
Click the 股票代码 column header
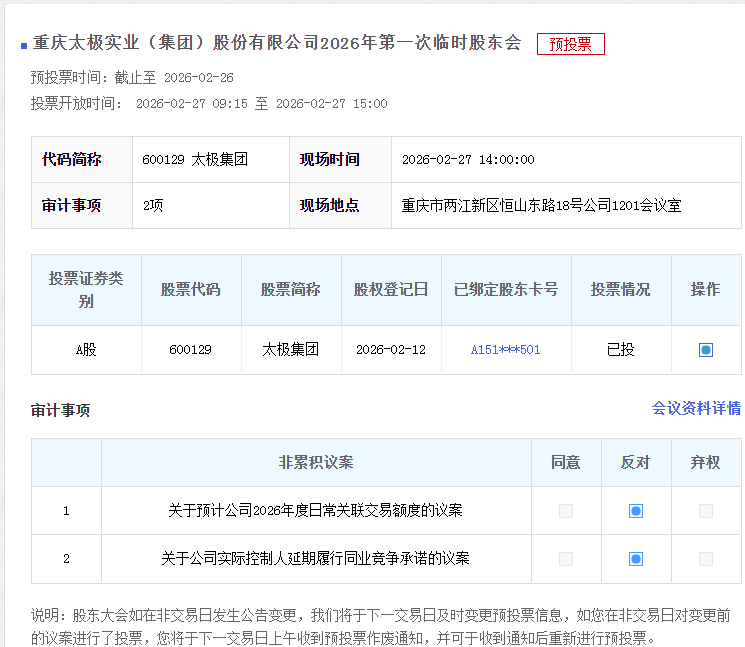(x=191, y=290)
